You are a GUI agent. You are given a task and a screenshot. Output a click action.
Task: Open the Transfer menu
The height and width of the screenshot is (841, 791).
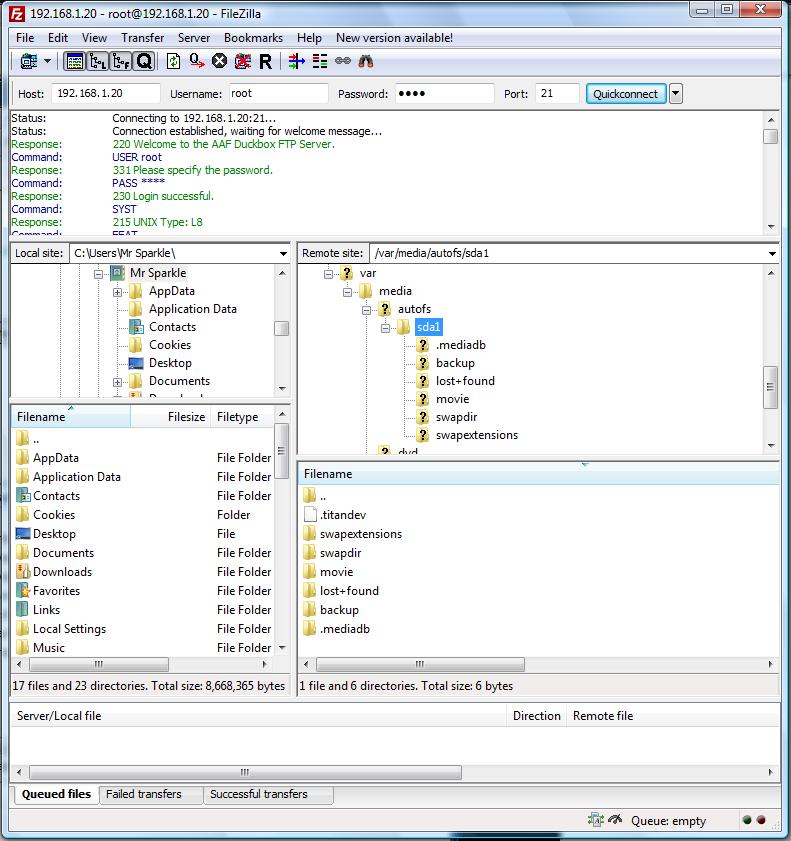[x=142, y=38]
